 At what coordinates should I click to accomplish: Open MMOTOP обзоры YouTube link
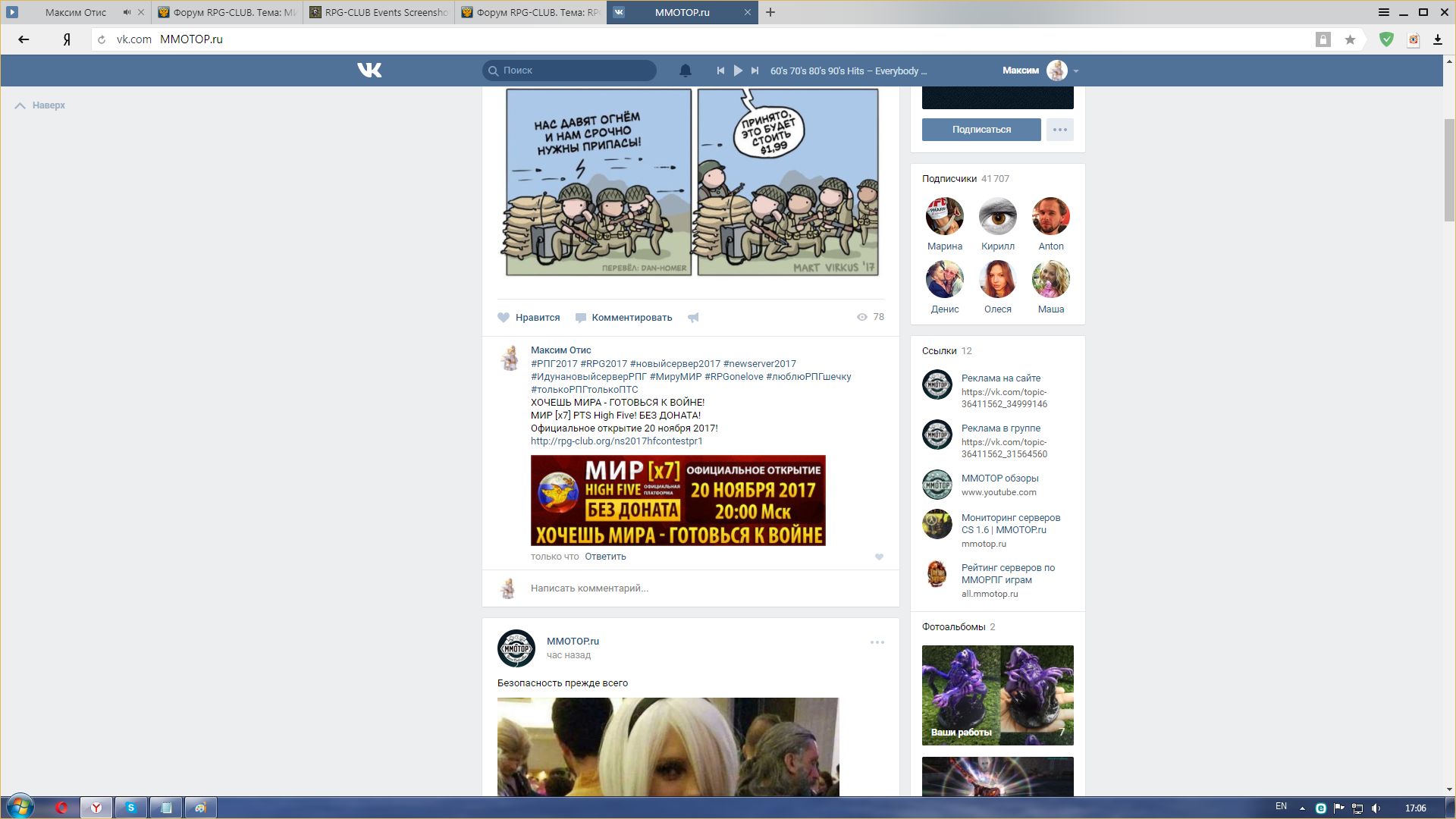point(999,479)
